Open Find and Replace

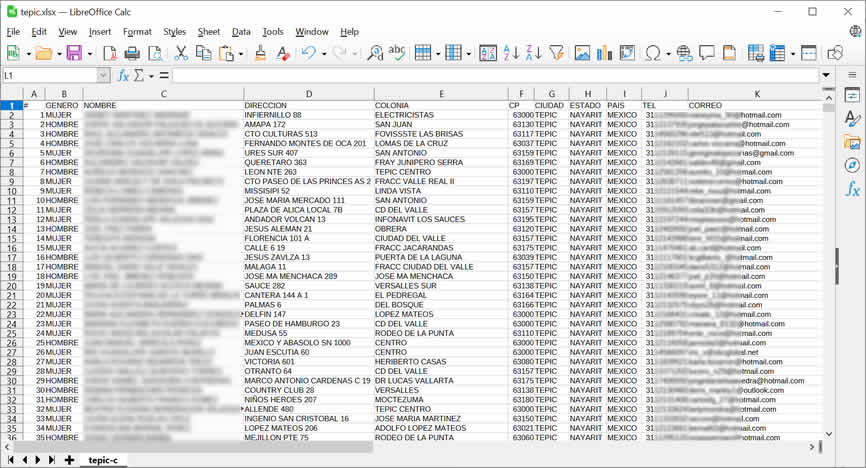pos(375,53)
